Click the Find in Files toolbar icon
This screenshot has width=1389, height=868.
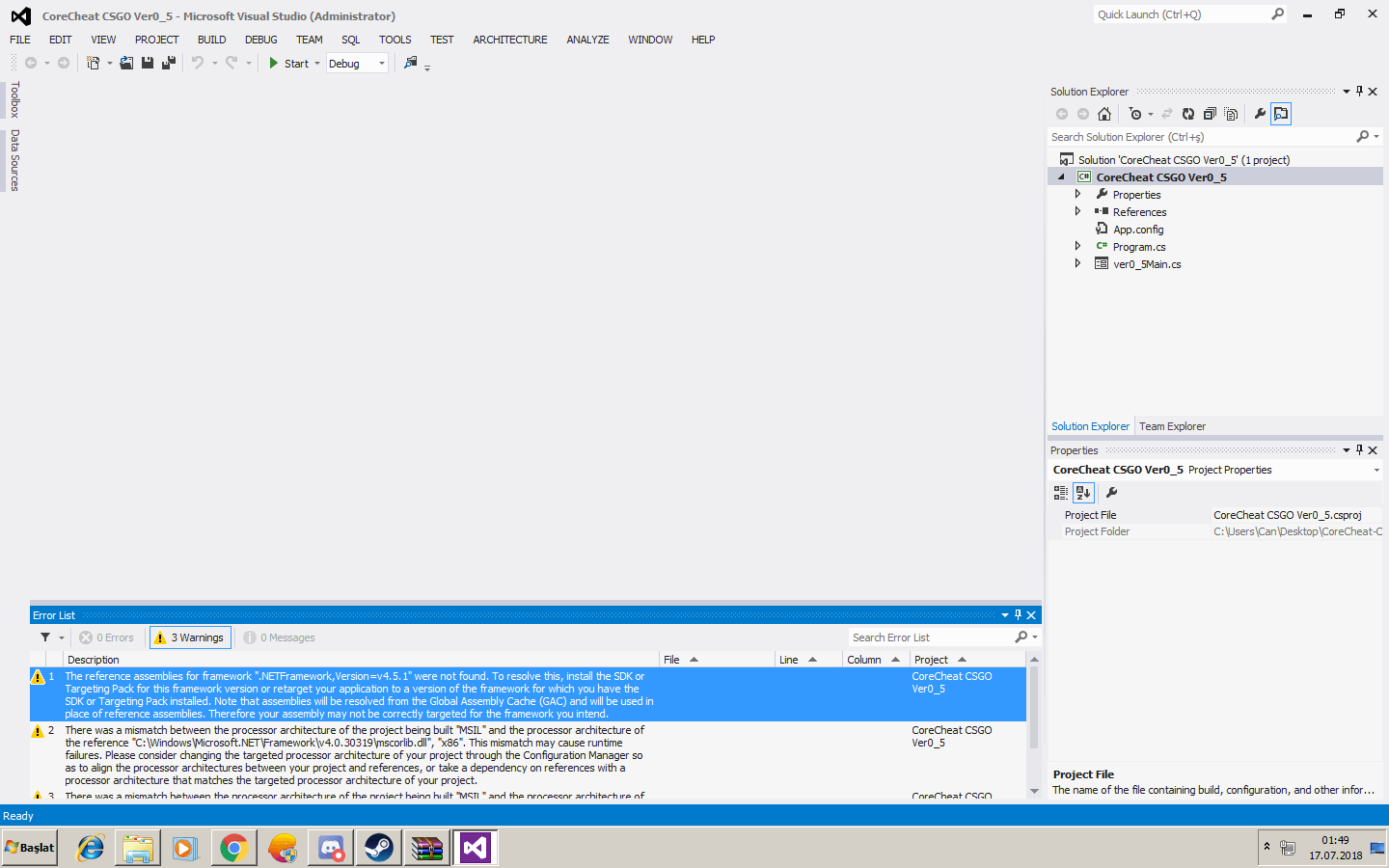pyautogui.click(x=411, y=63)
